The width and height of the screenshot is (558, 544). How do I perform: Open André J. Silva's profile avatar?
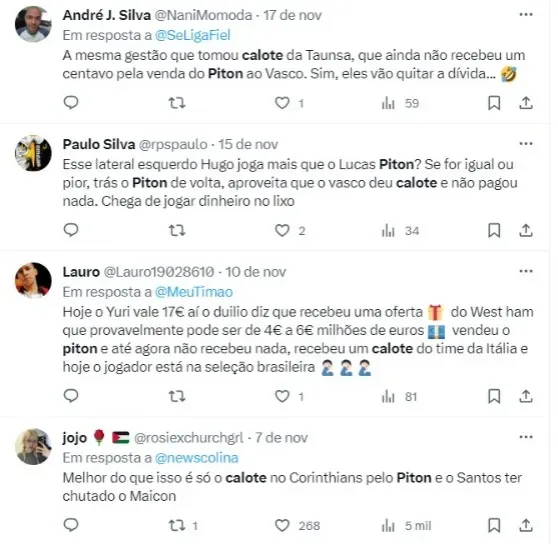tap(33, 24)
